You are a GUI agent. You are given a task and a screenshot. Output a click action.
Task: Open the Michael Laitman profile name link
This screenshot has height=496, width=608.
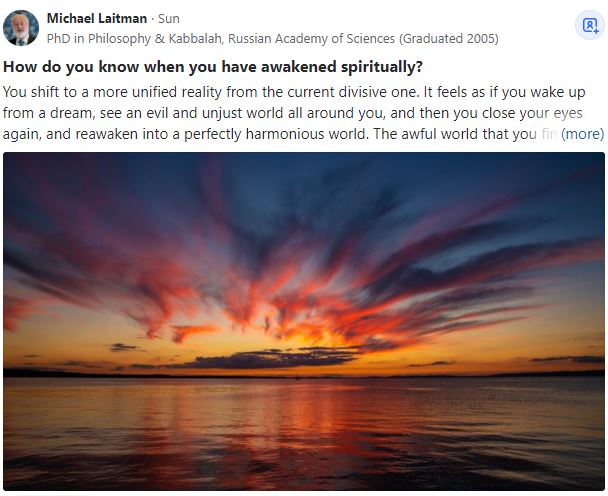click(x=97, y=19)
